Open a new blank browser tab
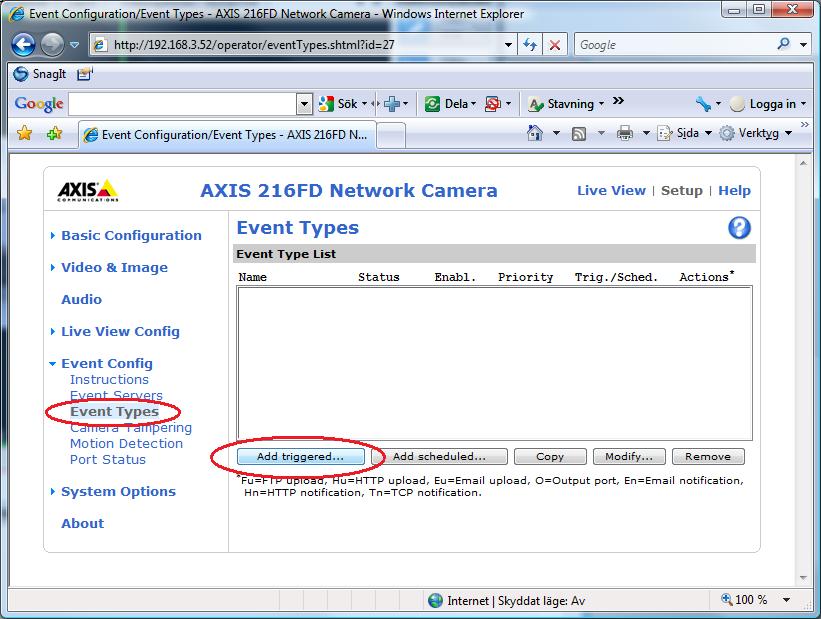Viewport: 821px width, 619px height. tap(391, 136)
